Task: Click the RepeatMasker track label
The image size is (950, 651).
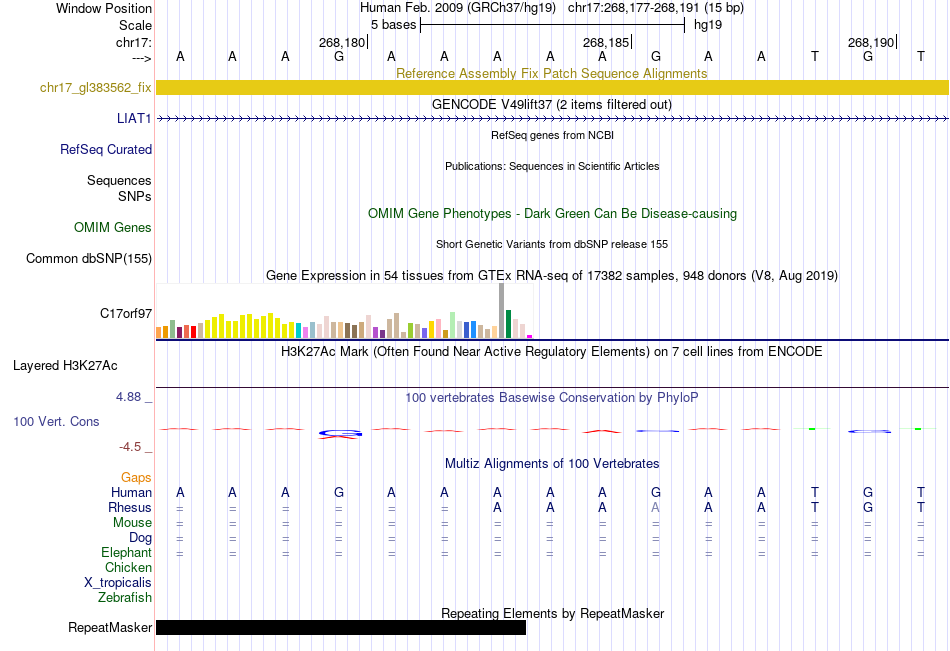Action: (x=110, y=627)
